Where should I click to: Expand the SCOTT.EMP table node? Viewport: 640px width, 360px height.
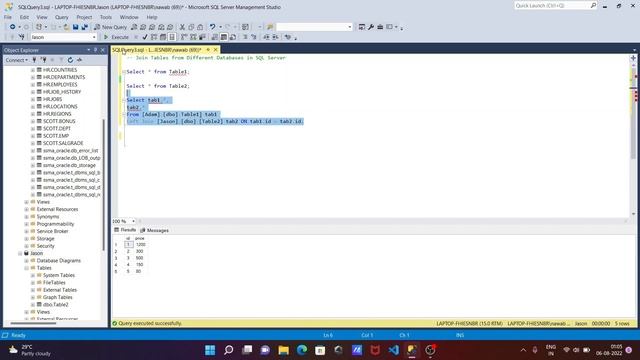pos(33,136)
